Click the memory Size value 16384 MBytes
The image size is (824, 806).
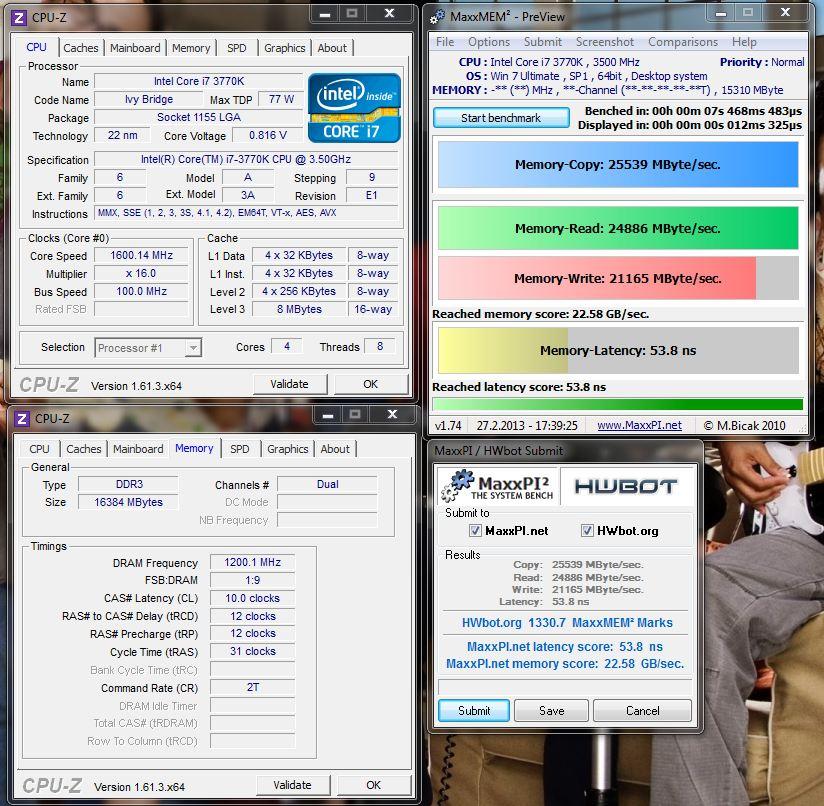[129, 502]
